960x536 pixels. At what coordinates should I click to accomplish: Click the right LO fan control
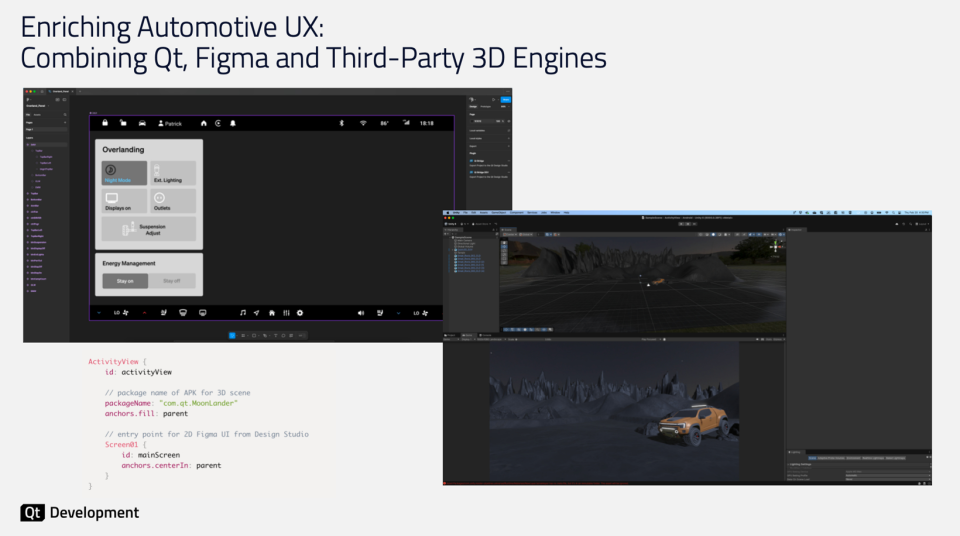point(421,313)
